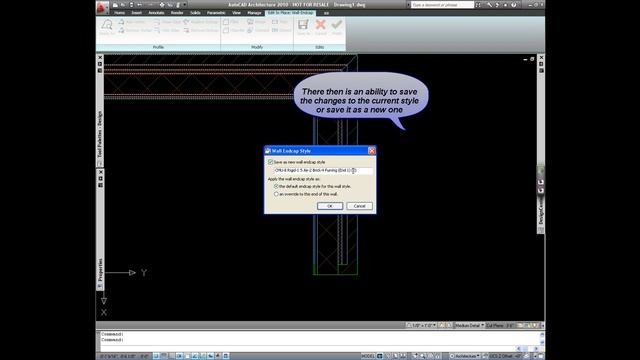
Task: Open the Home ribbon tab
Action: (120, 13)
